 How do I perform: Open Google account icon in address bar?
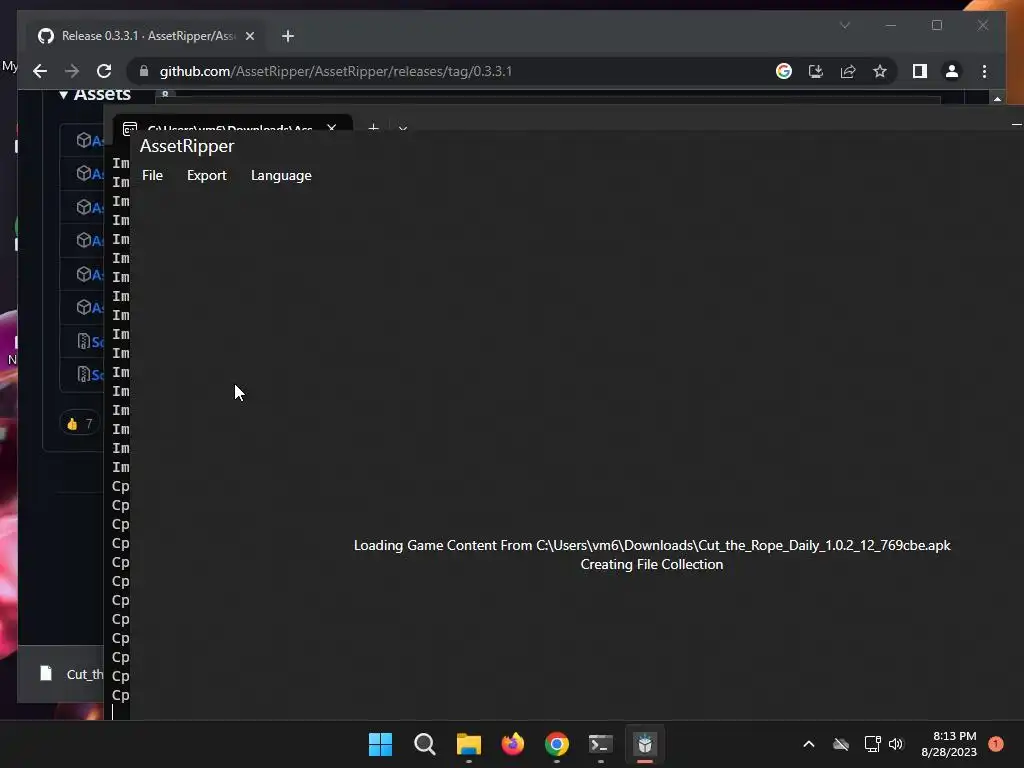pos(784,71)
